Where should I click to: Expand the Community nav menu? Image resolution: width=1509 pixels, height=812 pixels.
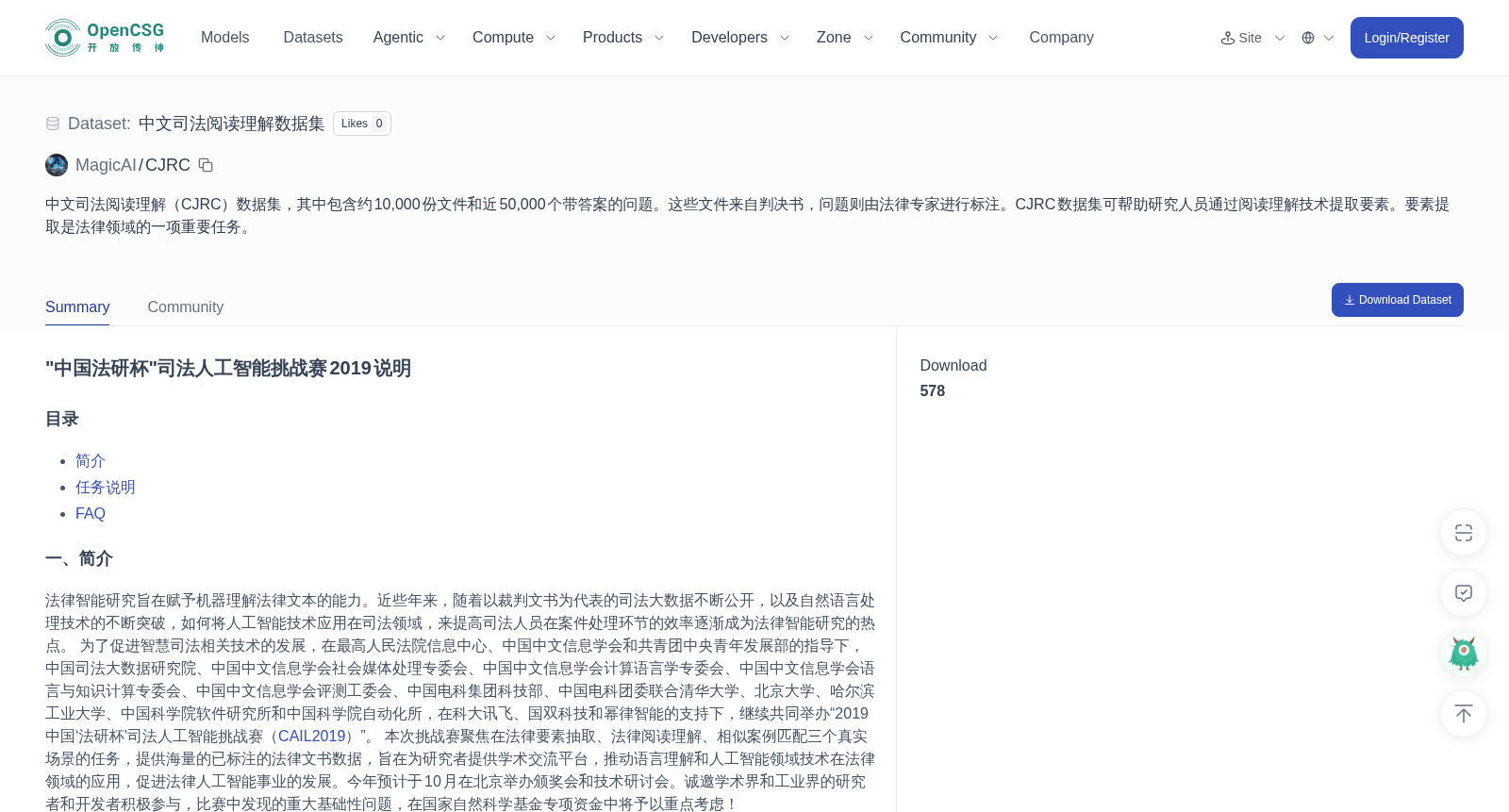click(x=949, y=38)
